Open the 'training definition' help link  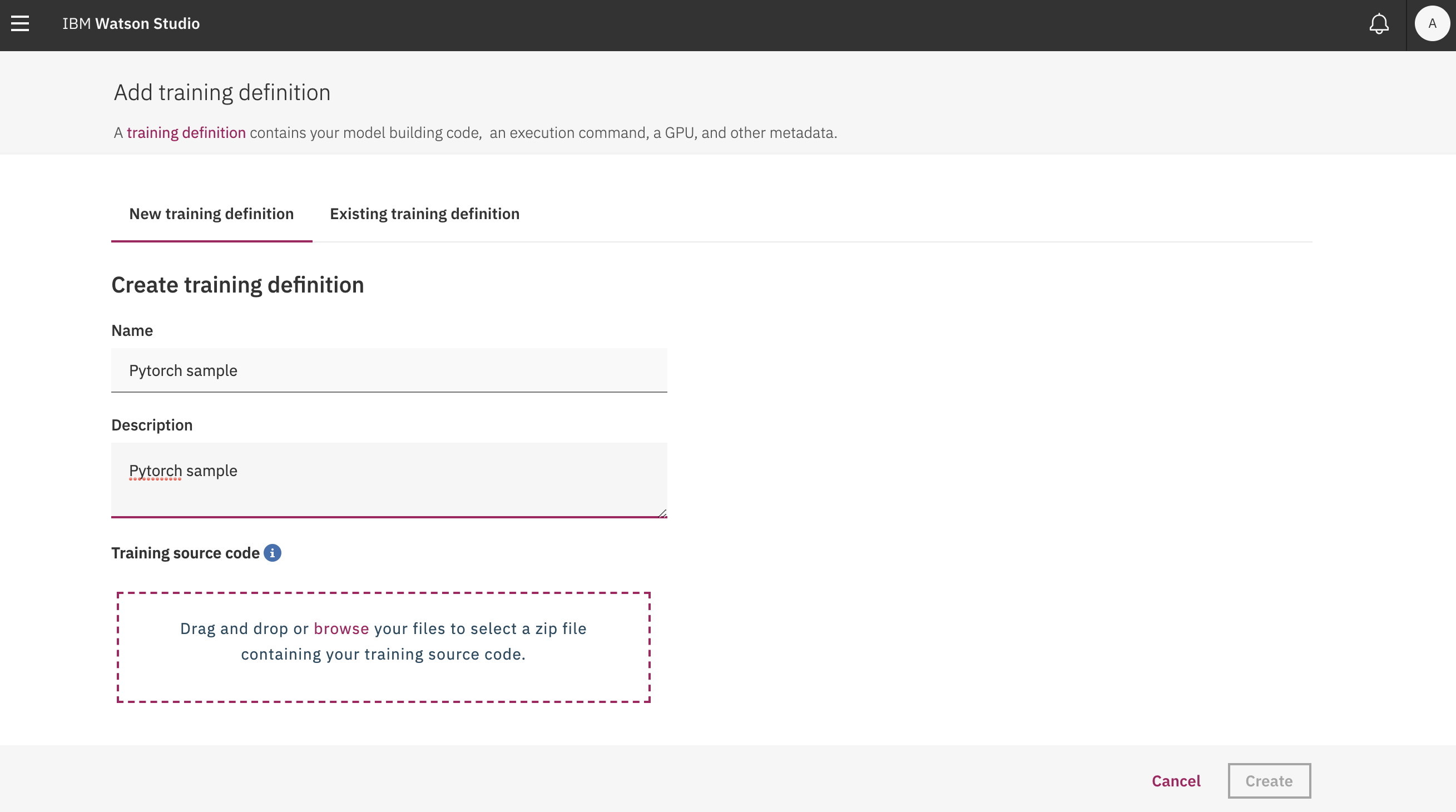(x=186, y=133)
